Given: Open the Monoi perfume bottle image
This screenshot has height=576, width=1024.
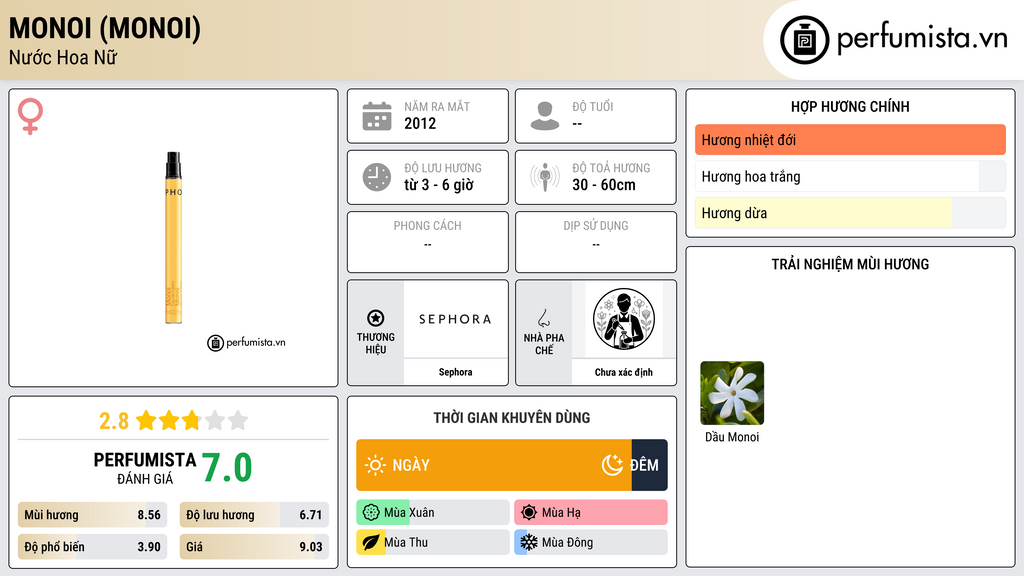Looking at the screenshot, I should pos(173,238).
